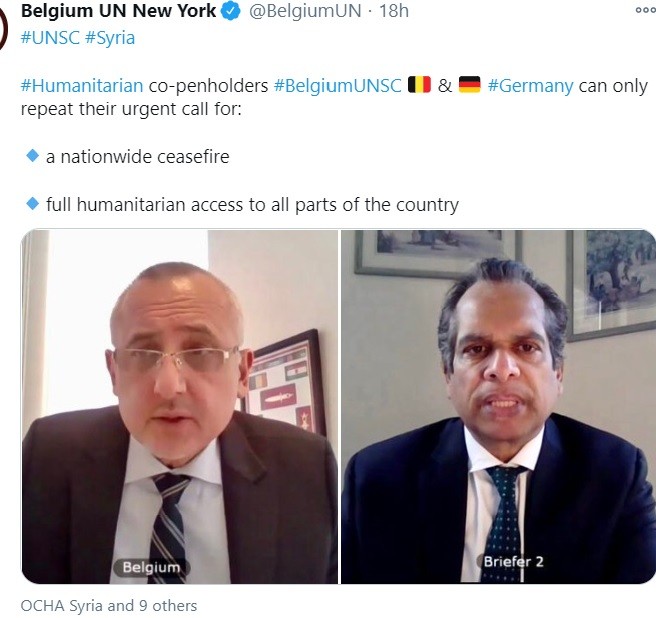Open the #UNSC hashtag
Image resolution: width=656 pixels, height=618 pixels.
(x=50, y=38)
